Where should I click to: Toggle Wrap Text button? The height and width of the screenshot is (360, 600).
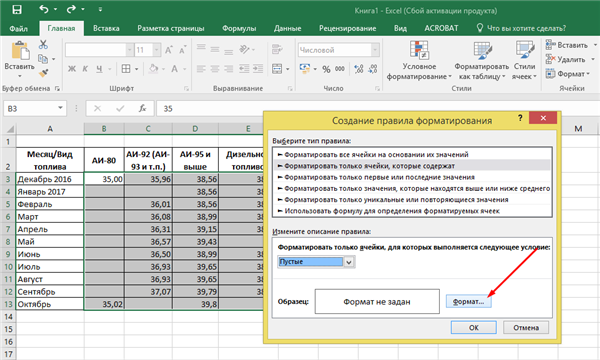tap(277, 49)
